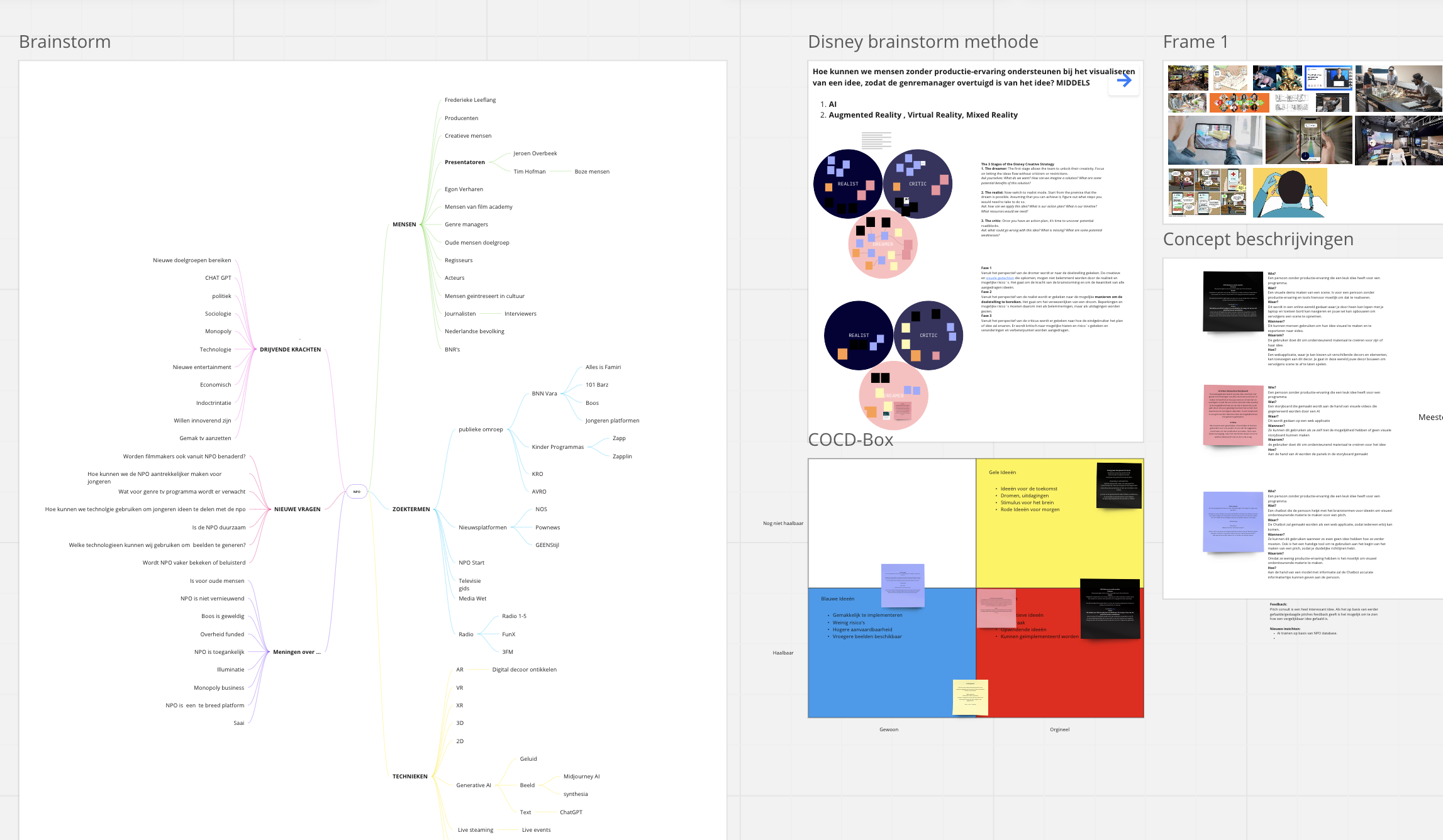Image resolution: width=1443 pixels, height=840 pixels.
Task: Select the DRIJVENDE KRACHTEN branch node
Action: (x=290, y=350)
